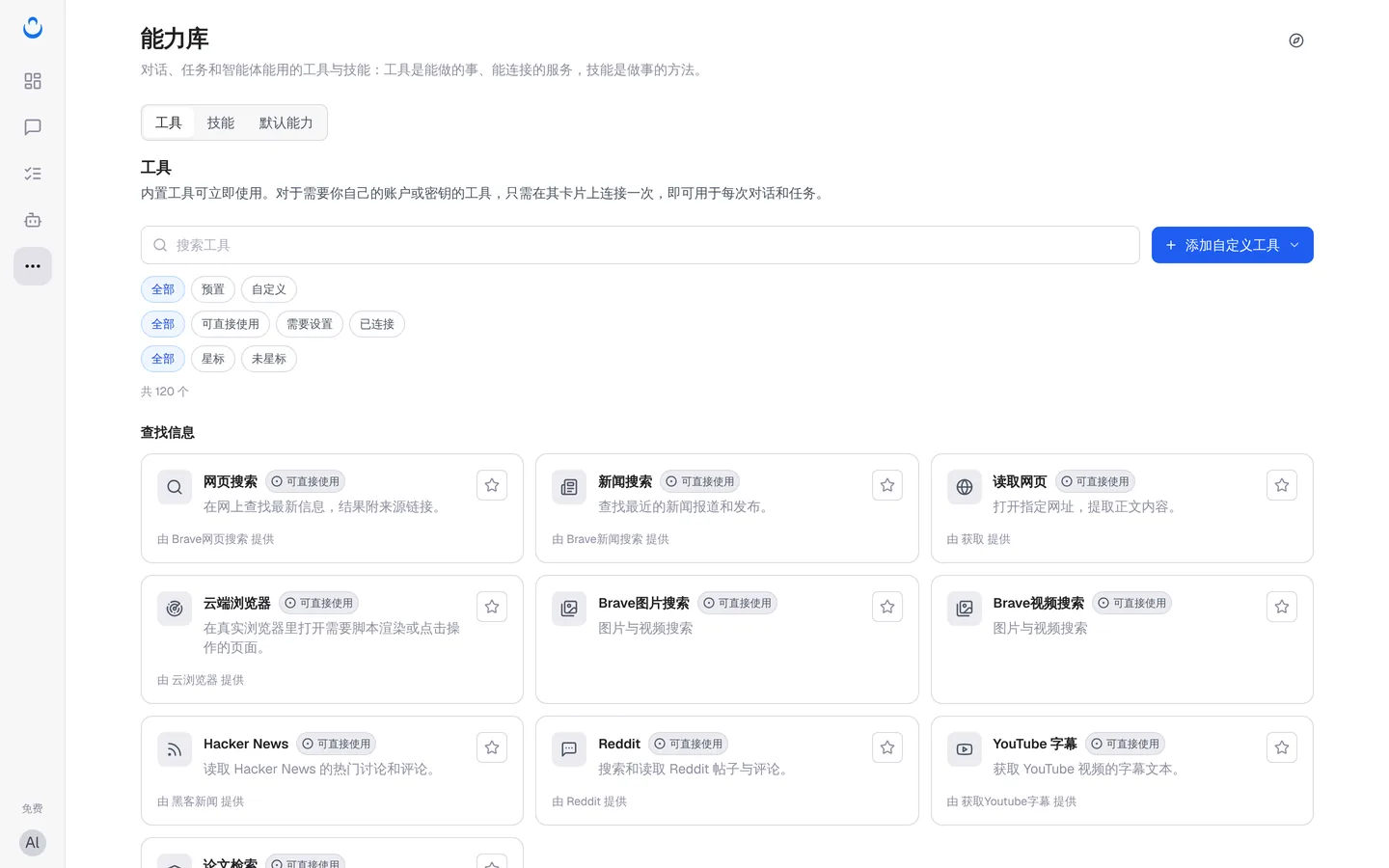Image resolution: width=1389 pixels, height=868 pixels.
Task: Filter tools by 星标
Action: [x=213, y=359]
